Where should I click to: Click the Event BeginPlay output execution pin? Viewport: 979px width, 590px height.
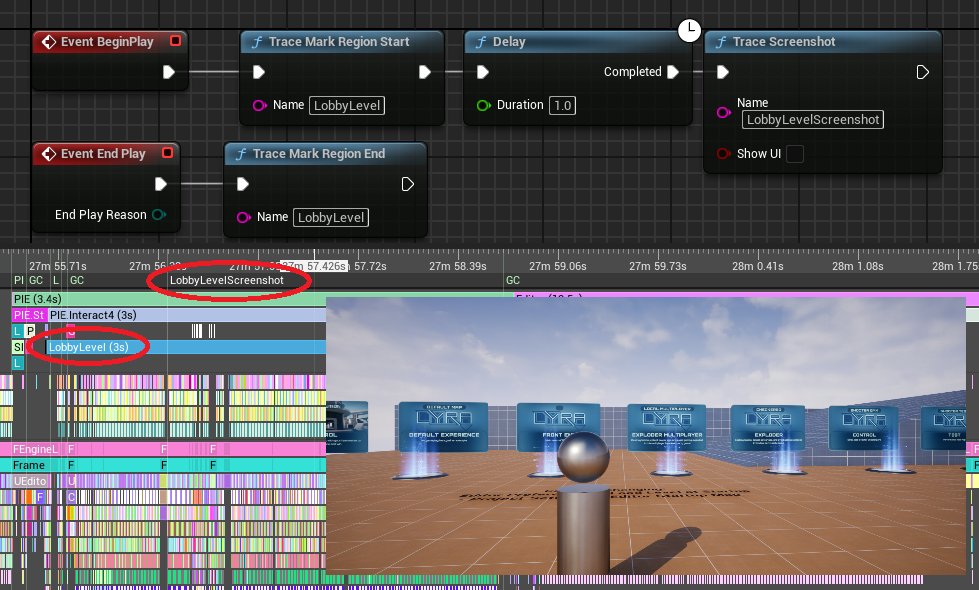[169, 72]
